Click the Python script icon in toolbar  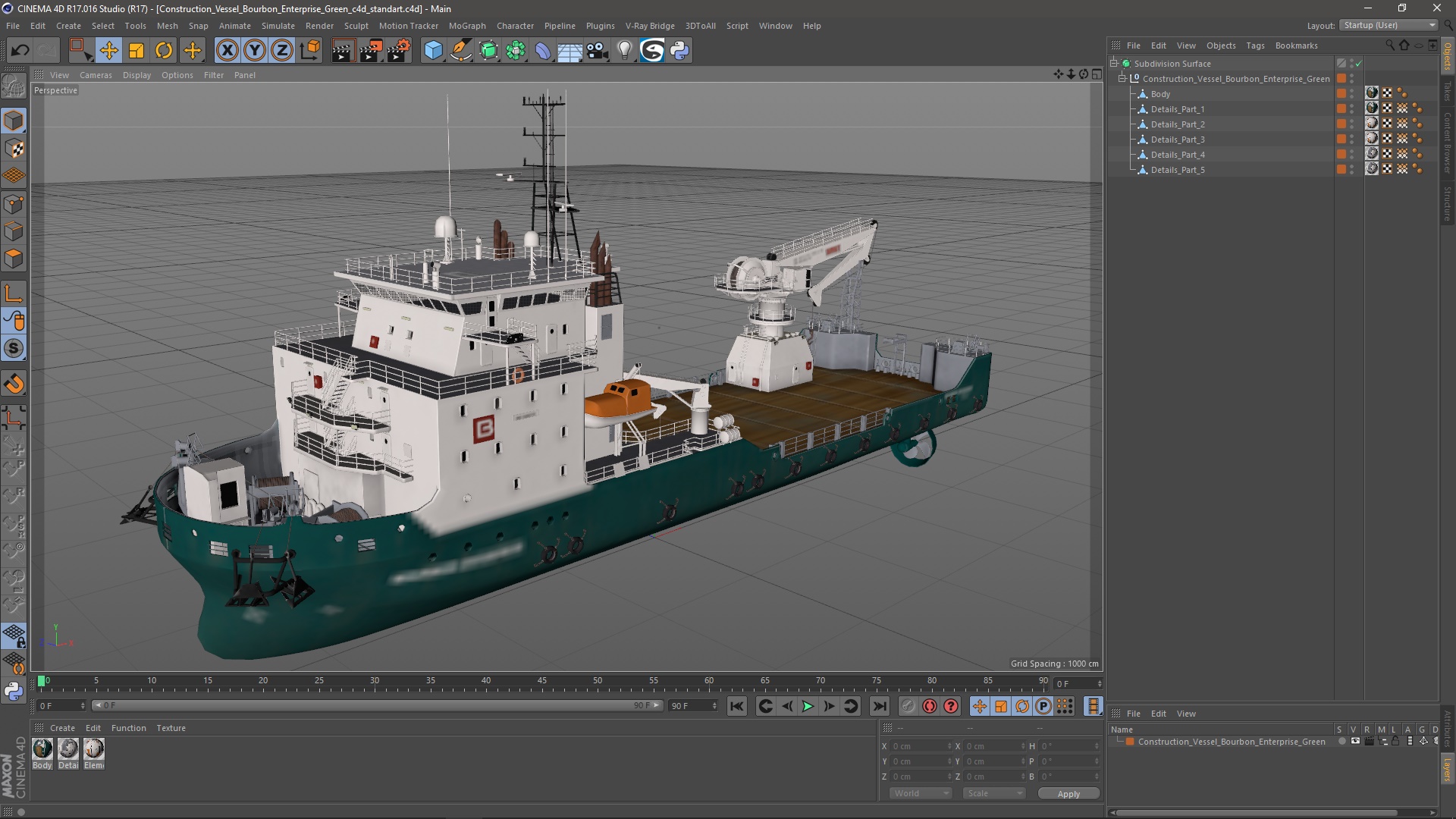679,51
